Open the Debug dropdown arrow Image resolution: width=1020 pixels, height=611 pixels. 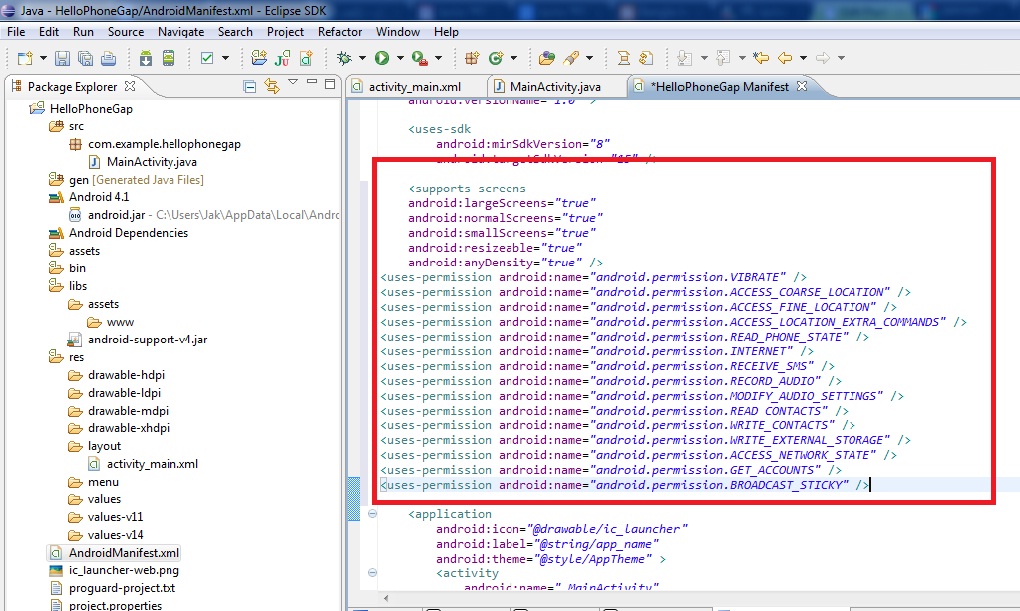pos(362,58)
